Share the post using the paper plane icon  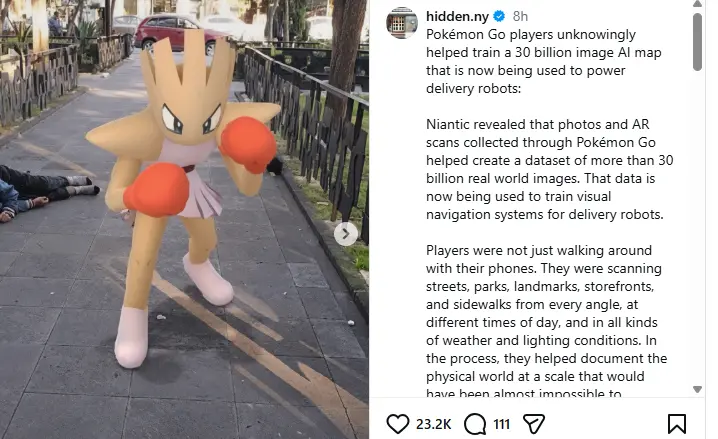point(533,423)
